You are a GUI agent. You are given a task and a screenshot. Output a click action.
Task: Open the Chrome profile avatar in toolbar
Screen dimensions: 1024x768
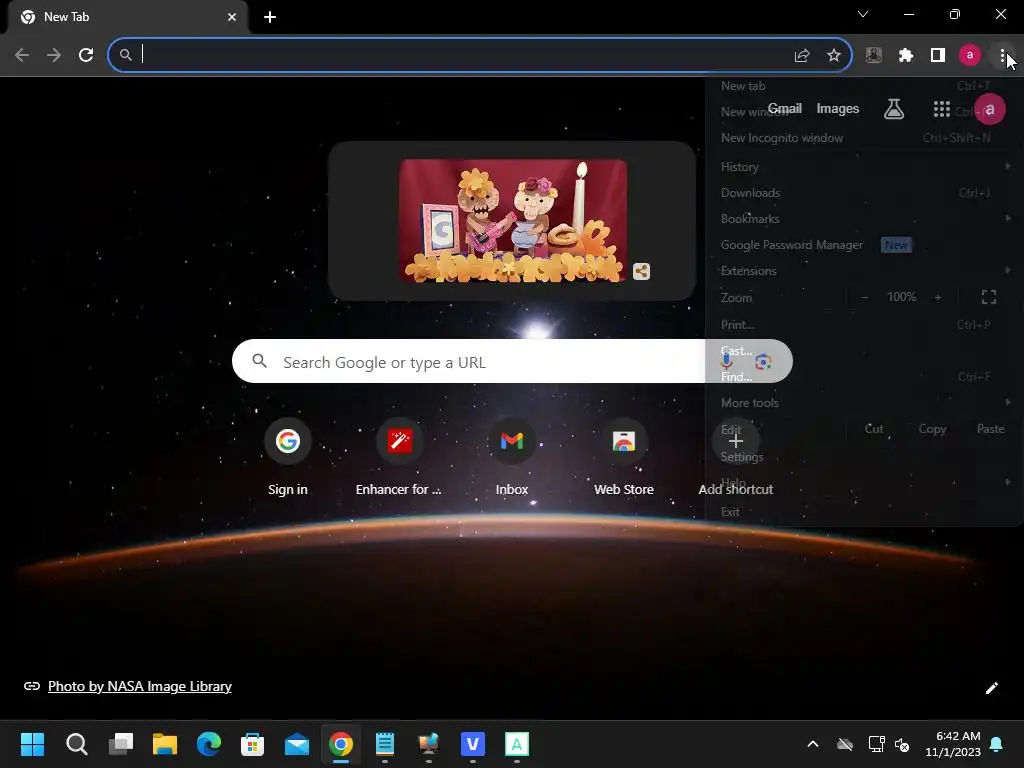click(970, 56)
